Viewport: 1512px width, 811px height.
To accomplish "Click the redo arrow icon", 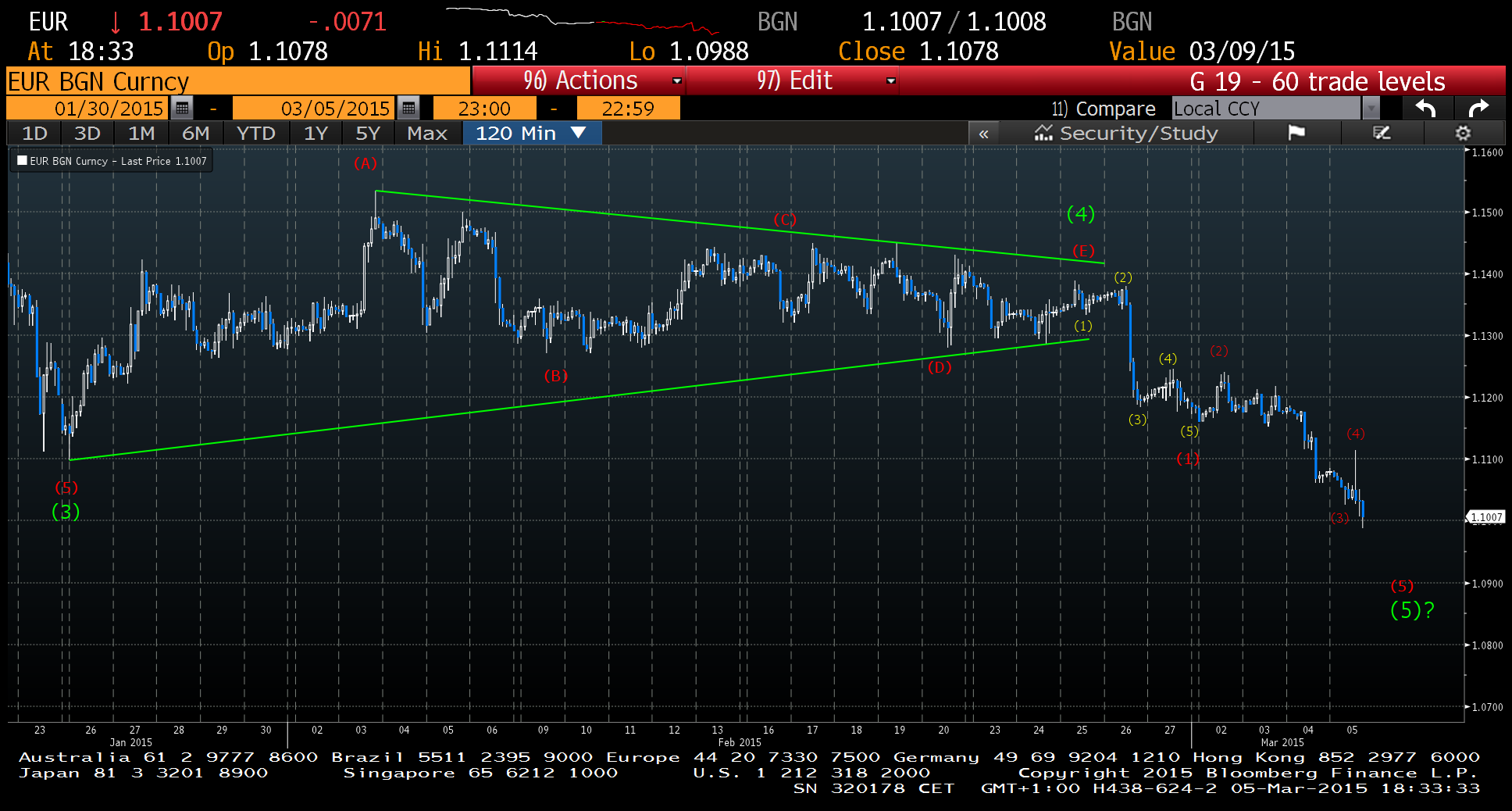I will 1478,108.
